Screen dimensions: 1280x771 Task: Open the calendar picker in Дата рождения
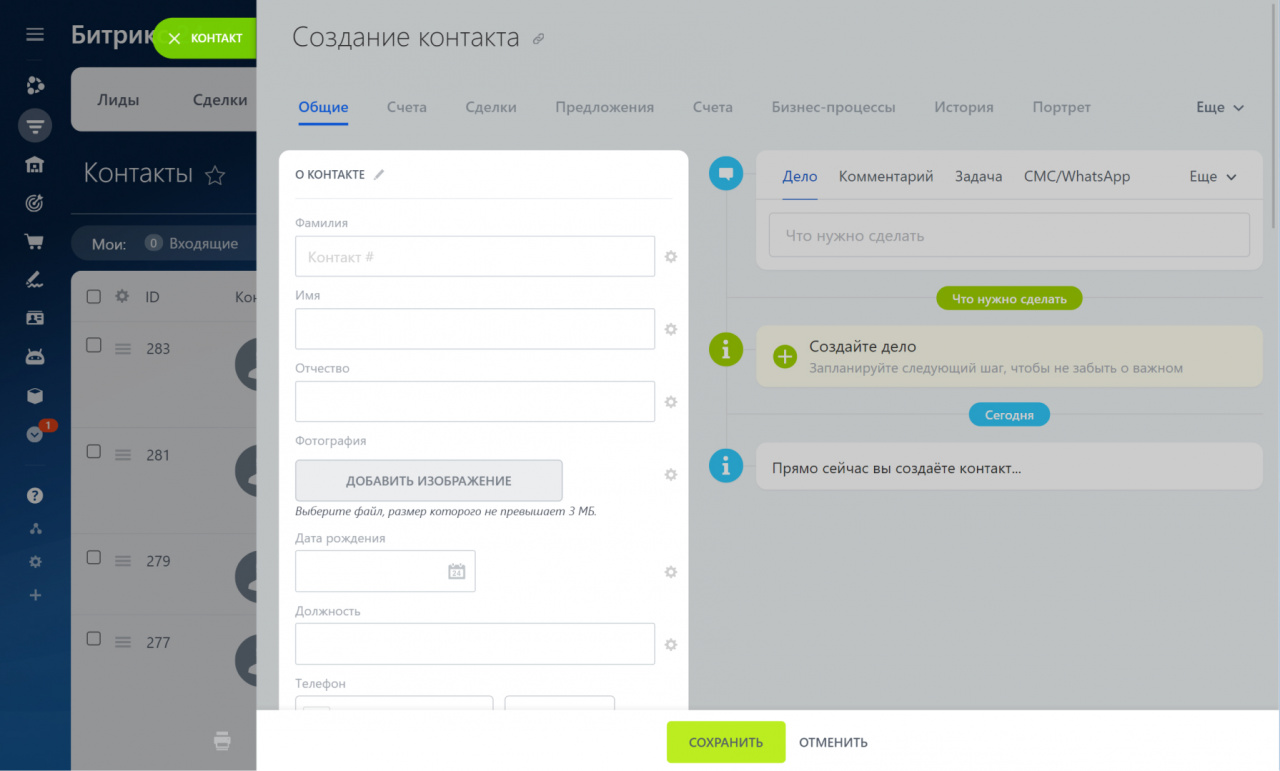click(x=456, y=571)
